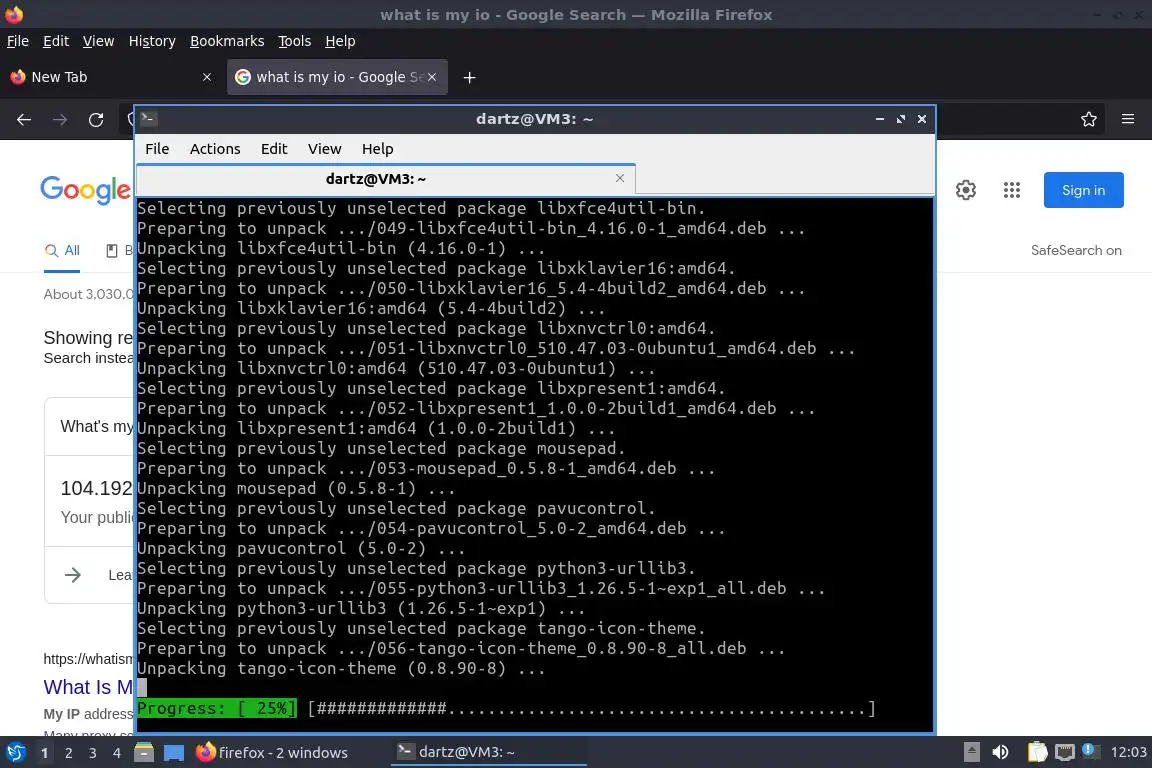This screenshot has width=1152, height=768.
Task: Open Firefox File menu
Action: 18,41
